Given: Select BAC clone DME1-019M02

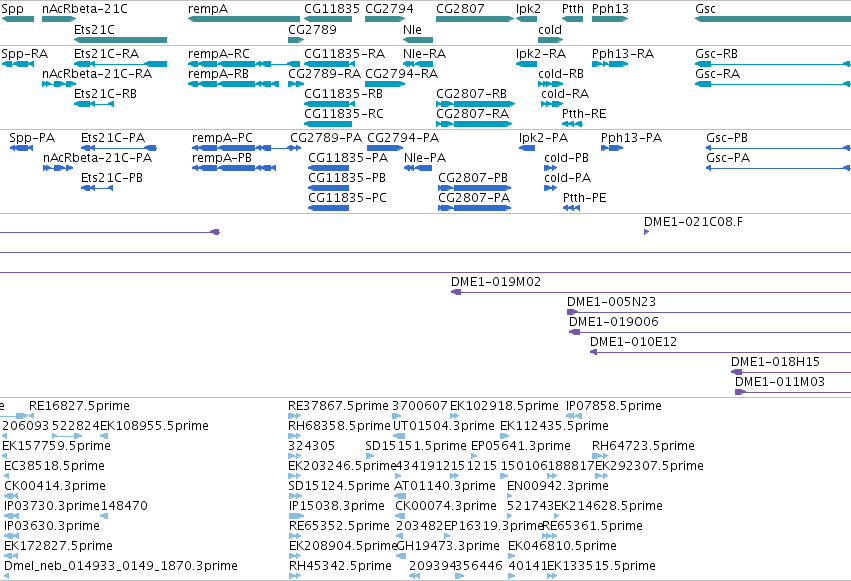Looking at the screenshot, I should click(651, 292).
